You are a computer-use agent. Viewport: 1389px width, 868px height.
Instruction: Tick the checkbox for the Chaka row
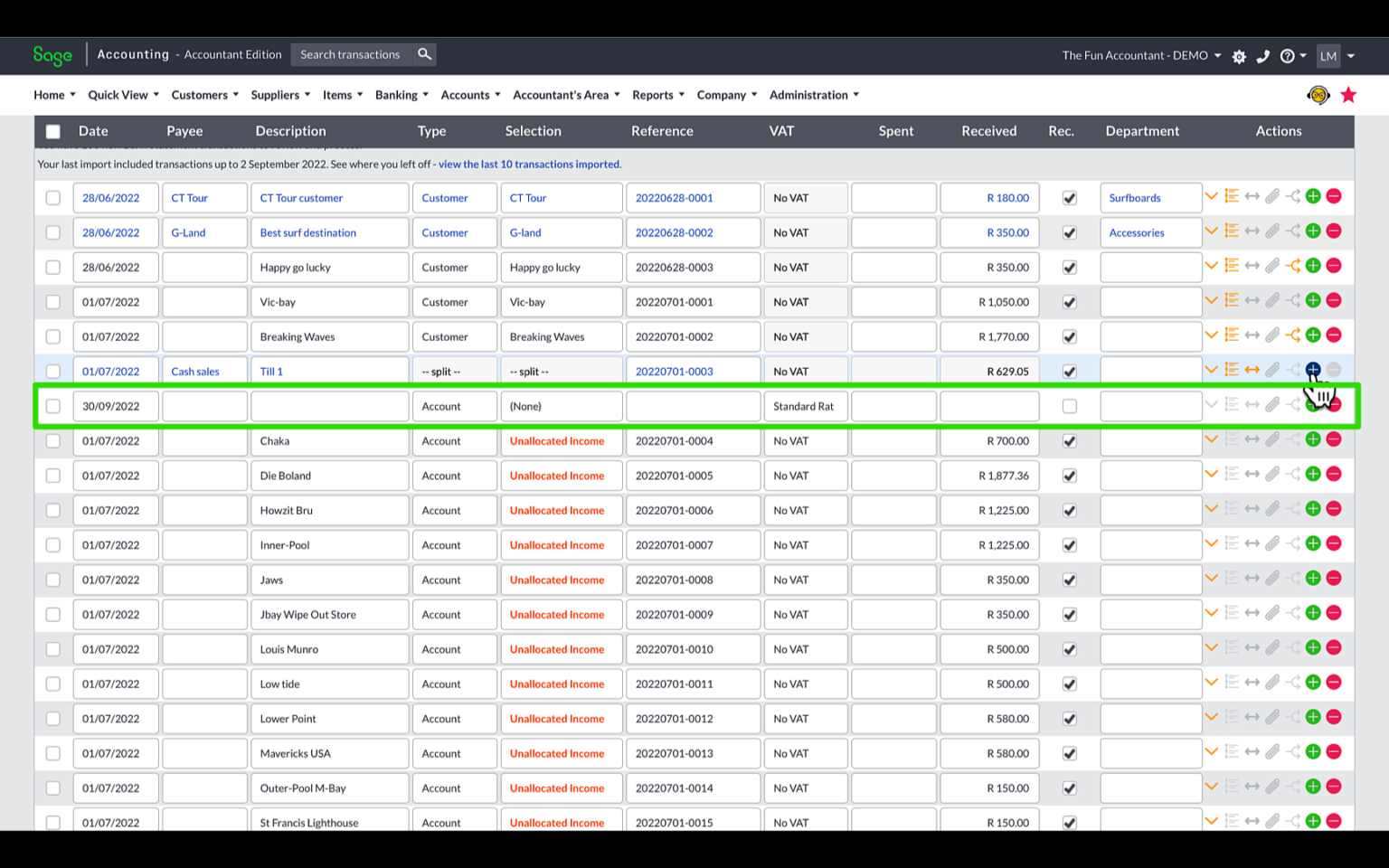click(x=52, y=440)
